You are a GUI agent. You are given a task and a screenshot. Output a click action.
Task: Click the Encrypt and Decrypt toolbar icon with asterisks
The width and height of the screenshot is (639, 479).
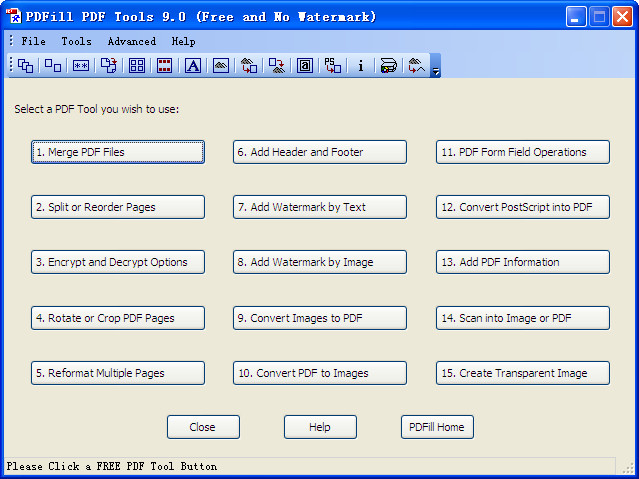tap(81, 66)
